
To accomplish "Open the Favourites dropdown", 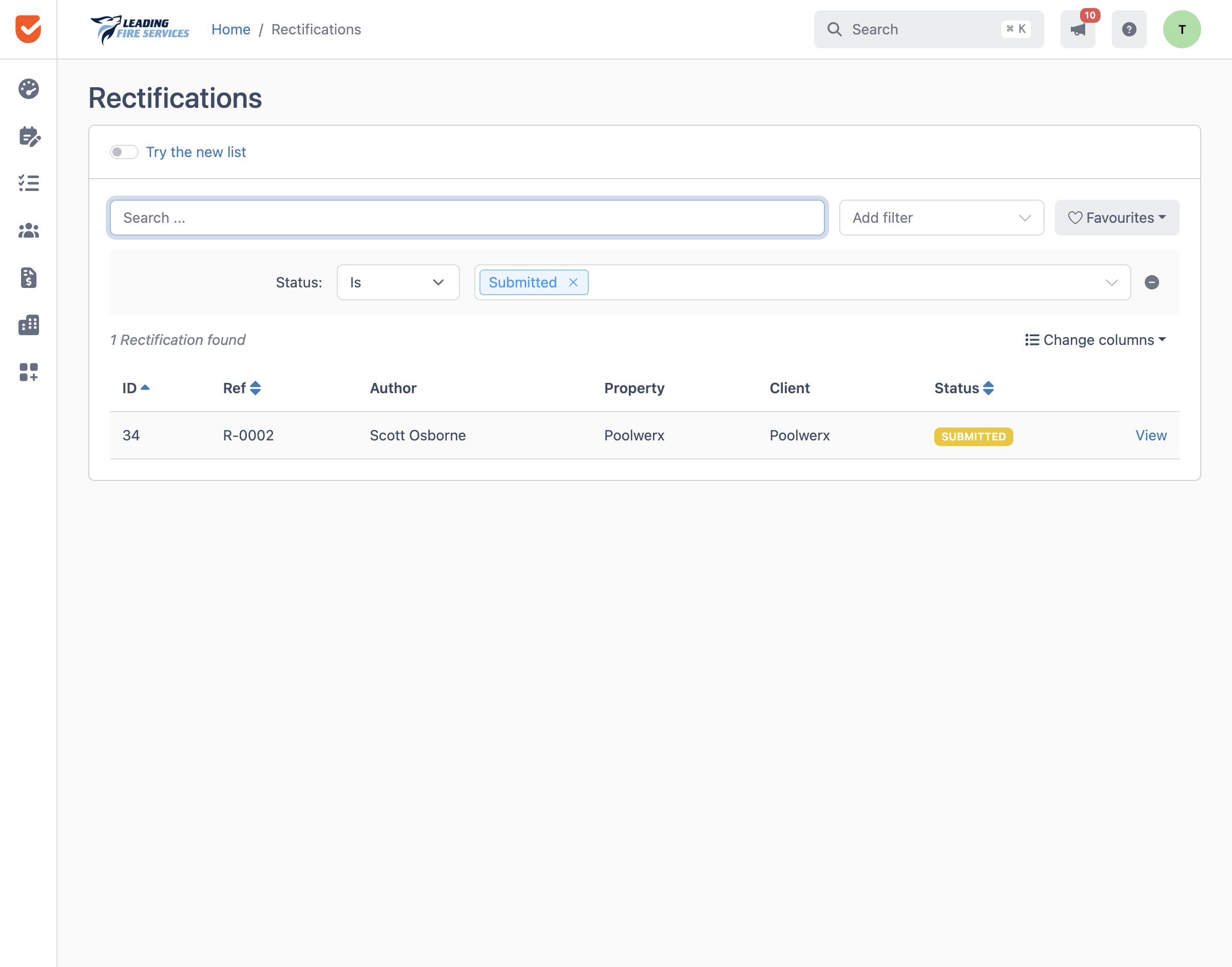I will tap(1116, 218).
